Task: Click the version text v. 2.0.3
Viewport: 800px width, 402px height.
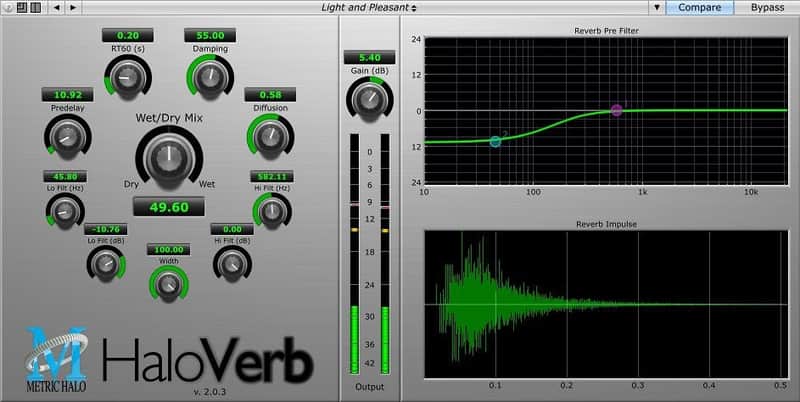Action: tap(210, 392)
